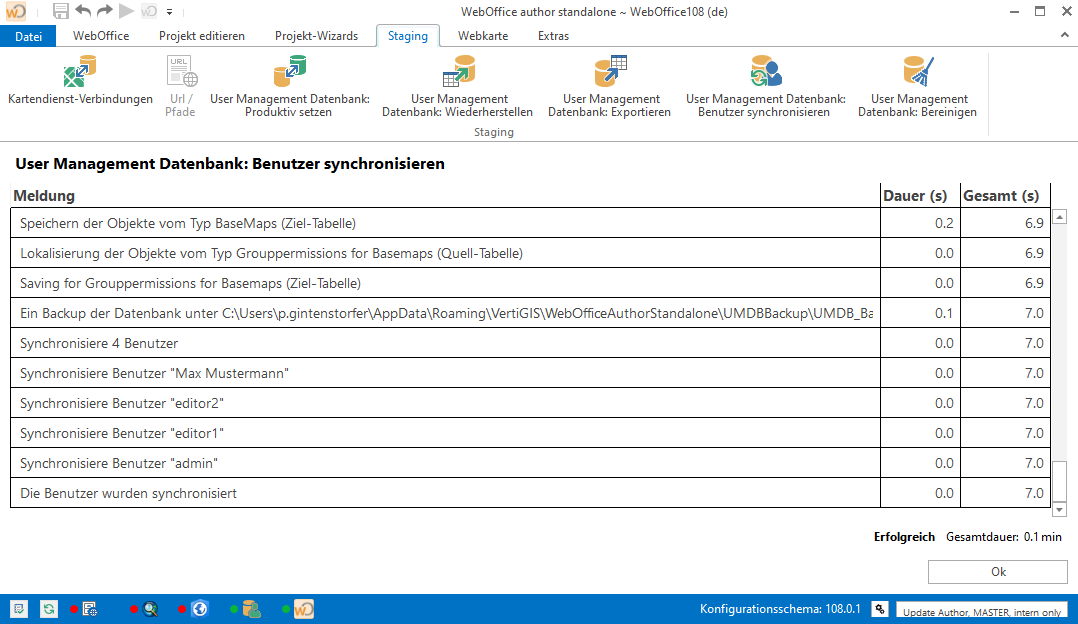Open the Datei menu
This screenshot has height=624, width=1078.
pos(28,35)
